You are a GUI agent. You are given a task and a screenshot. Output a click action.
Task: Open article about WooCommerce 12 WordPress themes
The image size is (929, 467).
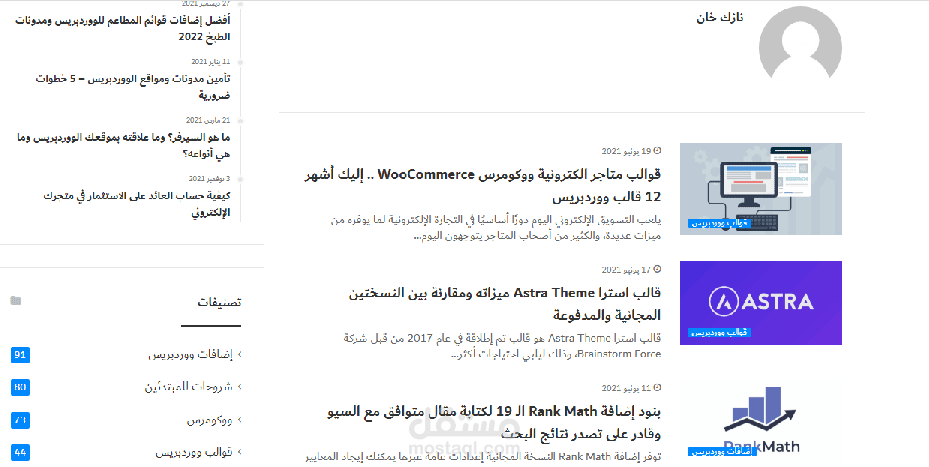483,185
